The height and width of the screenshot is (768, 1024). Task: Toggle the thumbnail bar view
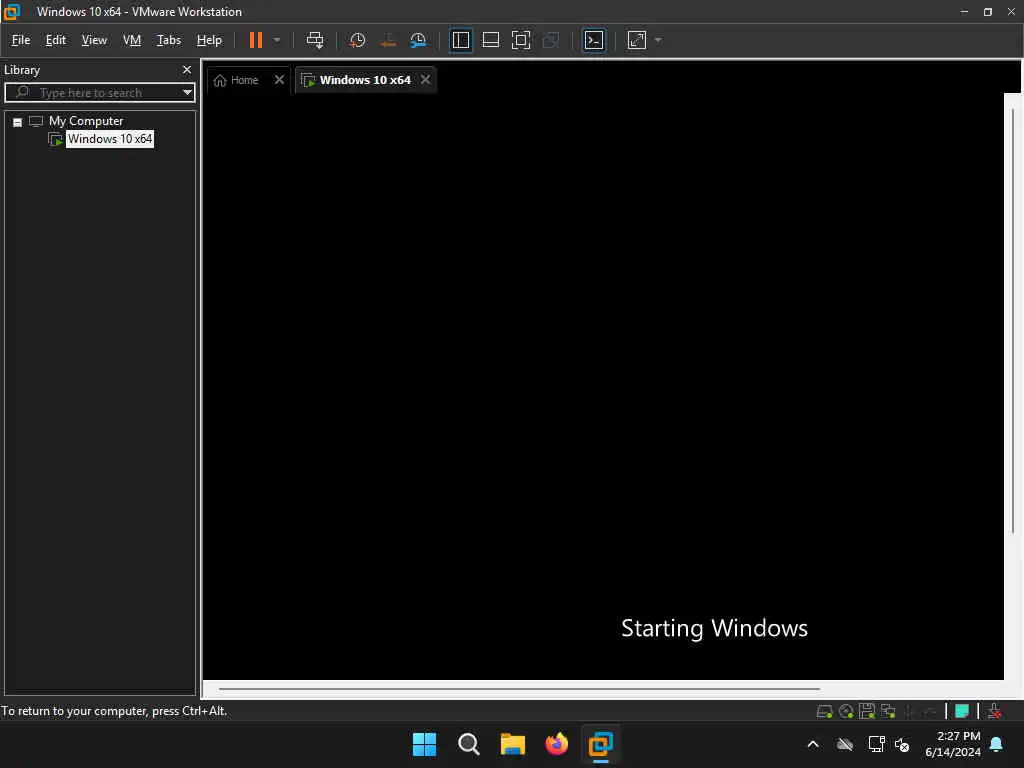pyautogui.click(x=490, y=40)
